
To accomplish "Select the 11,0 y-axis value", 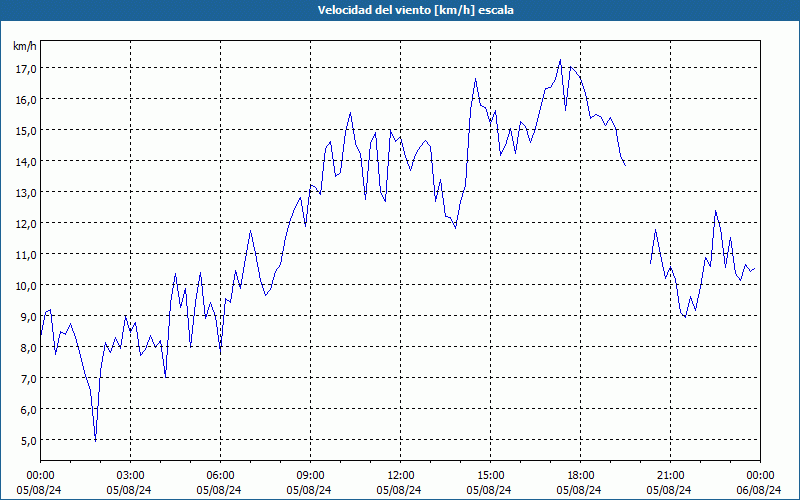I will (x=26, y=254).
